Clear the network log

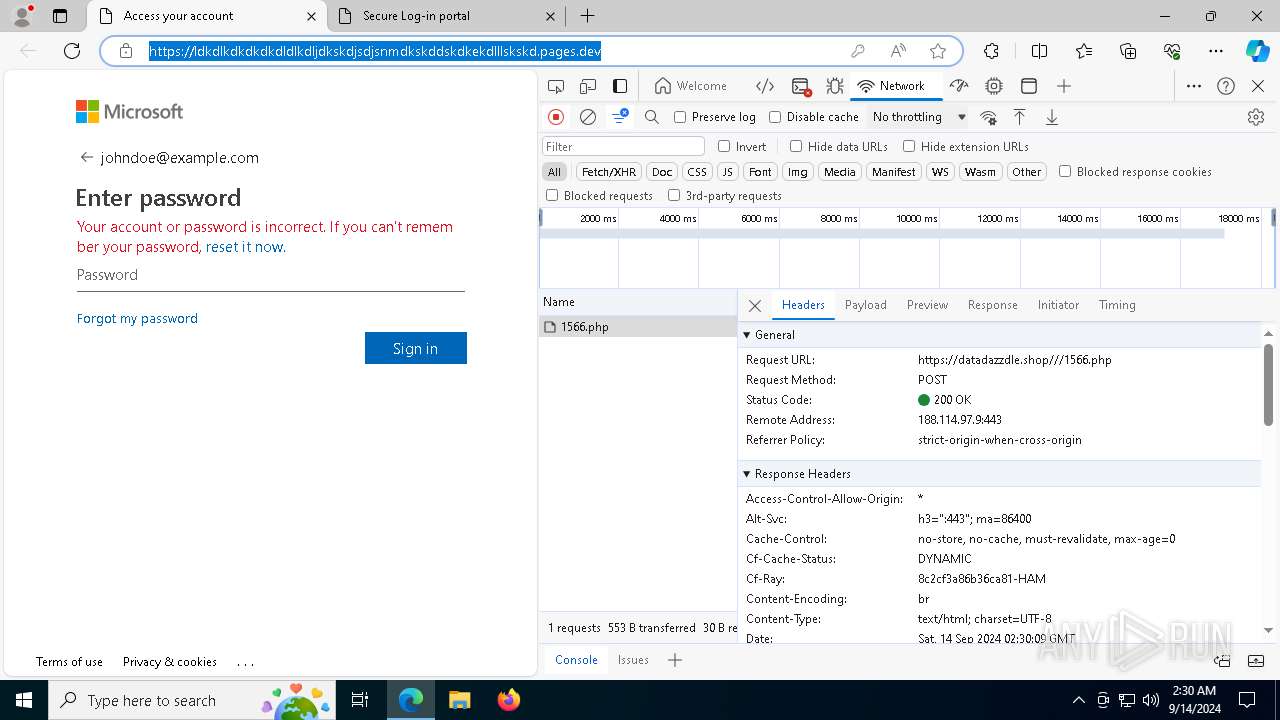[588, 117]
